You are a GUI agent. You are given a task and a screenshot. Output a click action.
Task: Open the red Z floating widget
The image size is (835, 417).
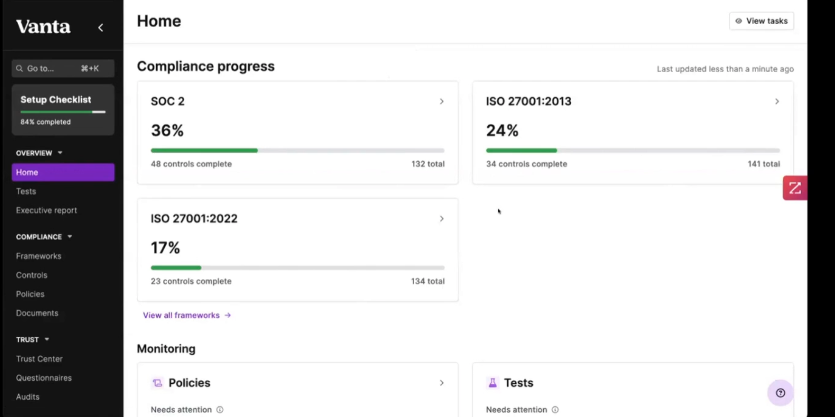coord(795,188)
